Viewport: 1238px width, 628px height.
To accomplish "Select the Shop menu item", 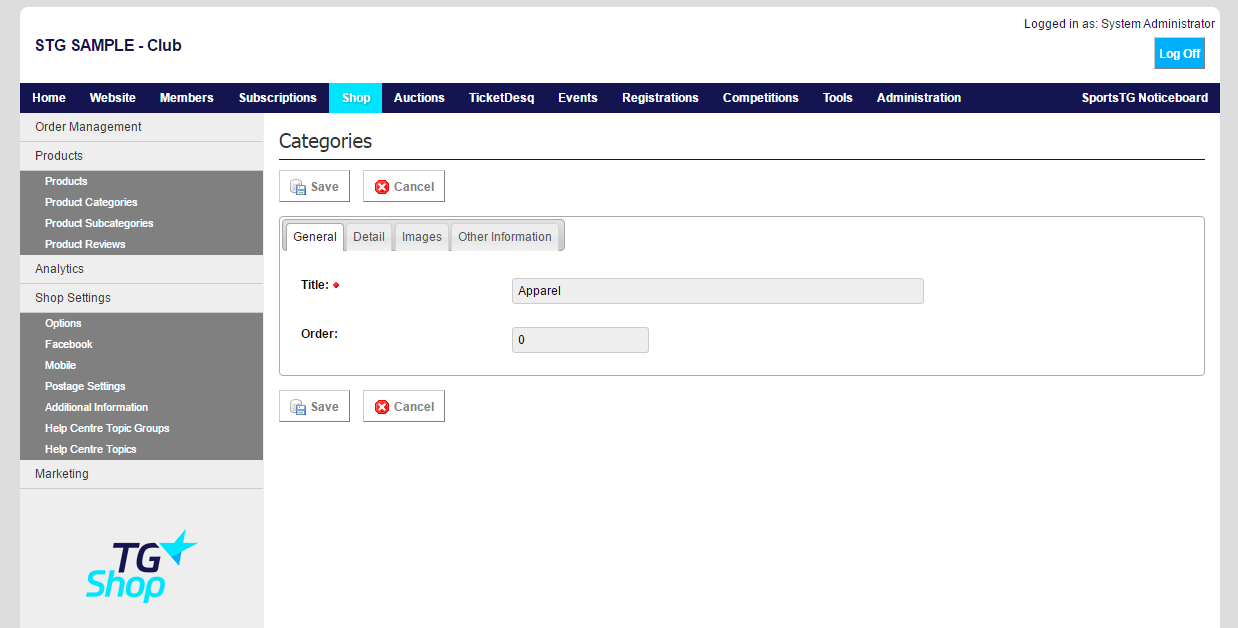I will 356,98.
